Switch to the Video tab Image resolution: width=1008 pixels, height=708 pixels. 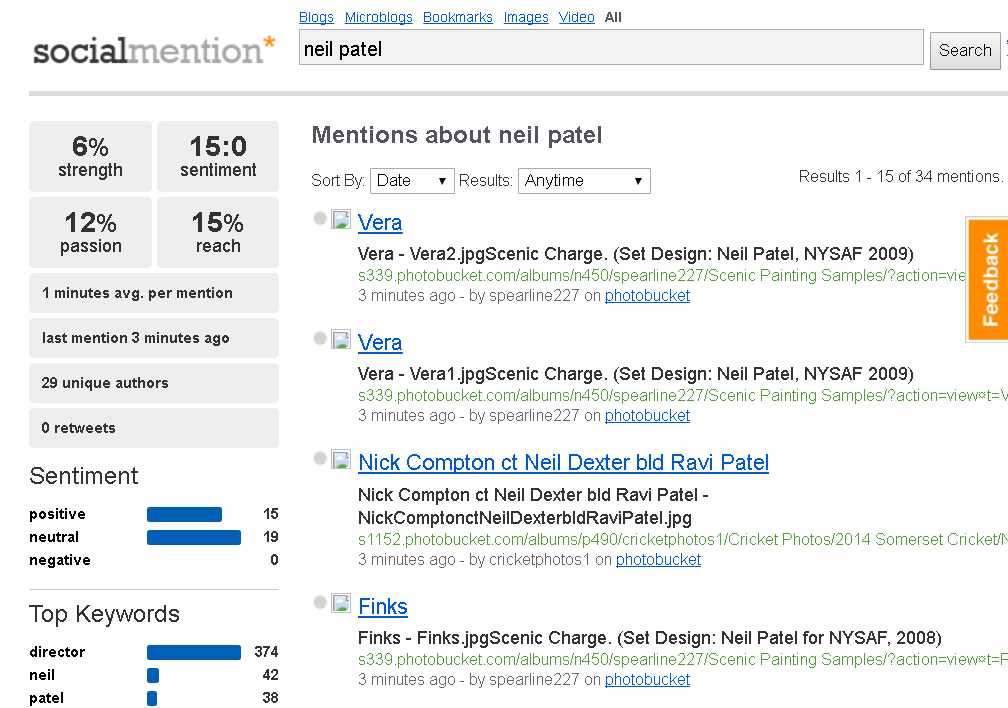(x=577, y=17)
